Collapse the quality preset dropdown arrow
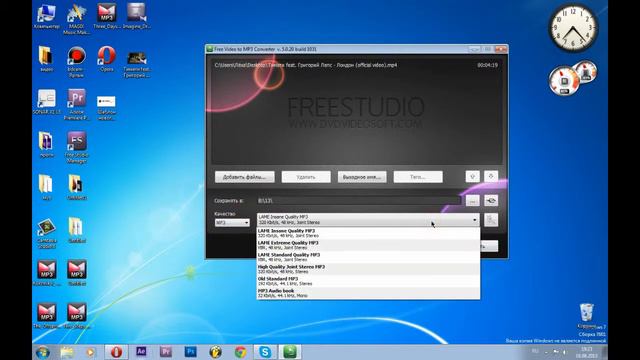This screenshot has height=360, width=640. pos(474,220)
